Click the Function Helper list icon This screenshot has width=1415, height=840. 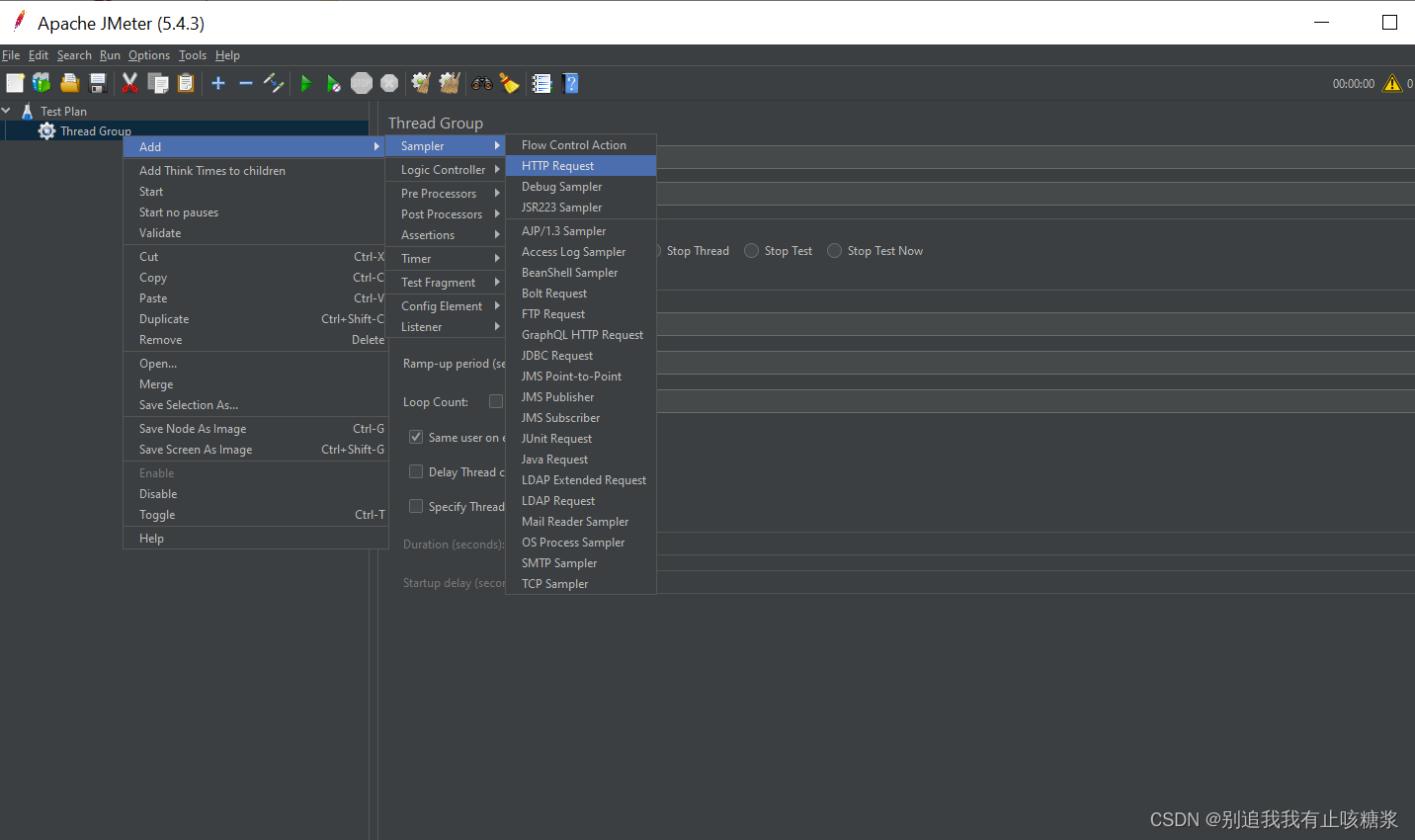click(541, 83)
